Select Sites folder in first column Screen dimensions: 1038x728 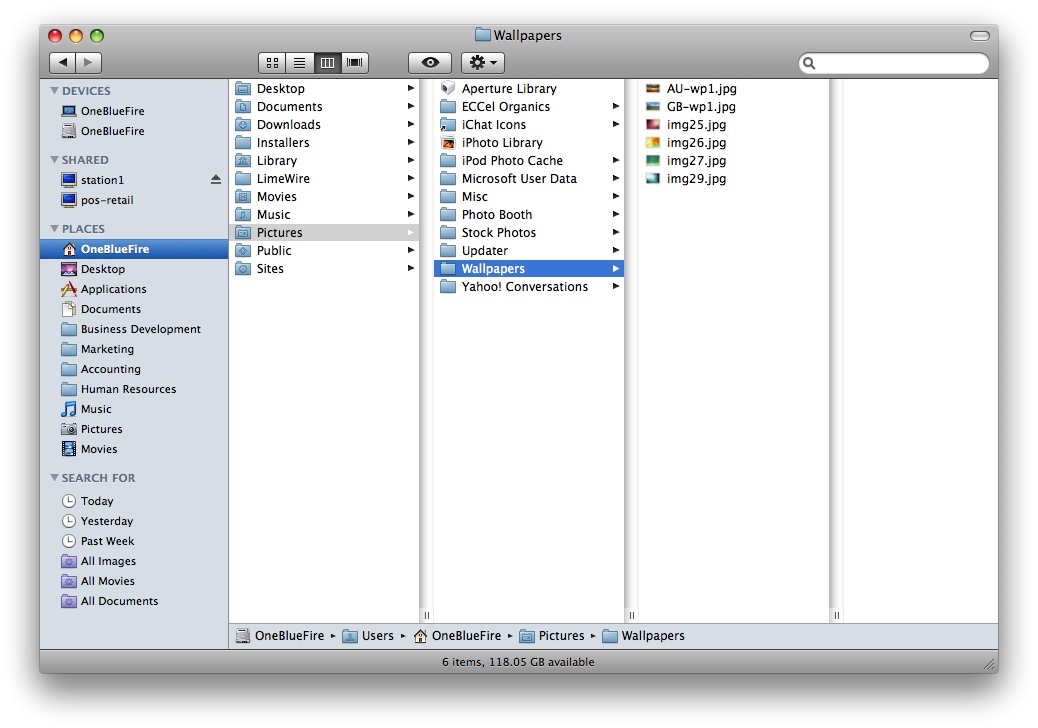(x=324, y=269)
